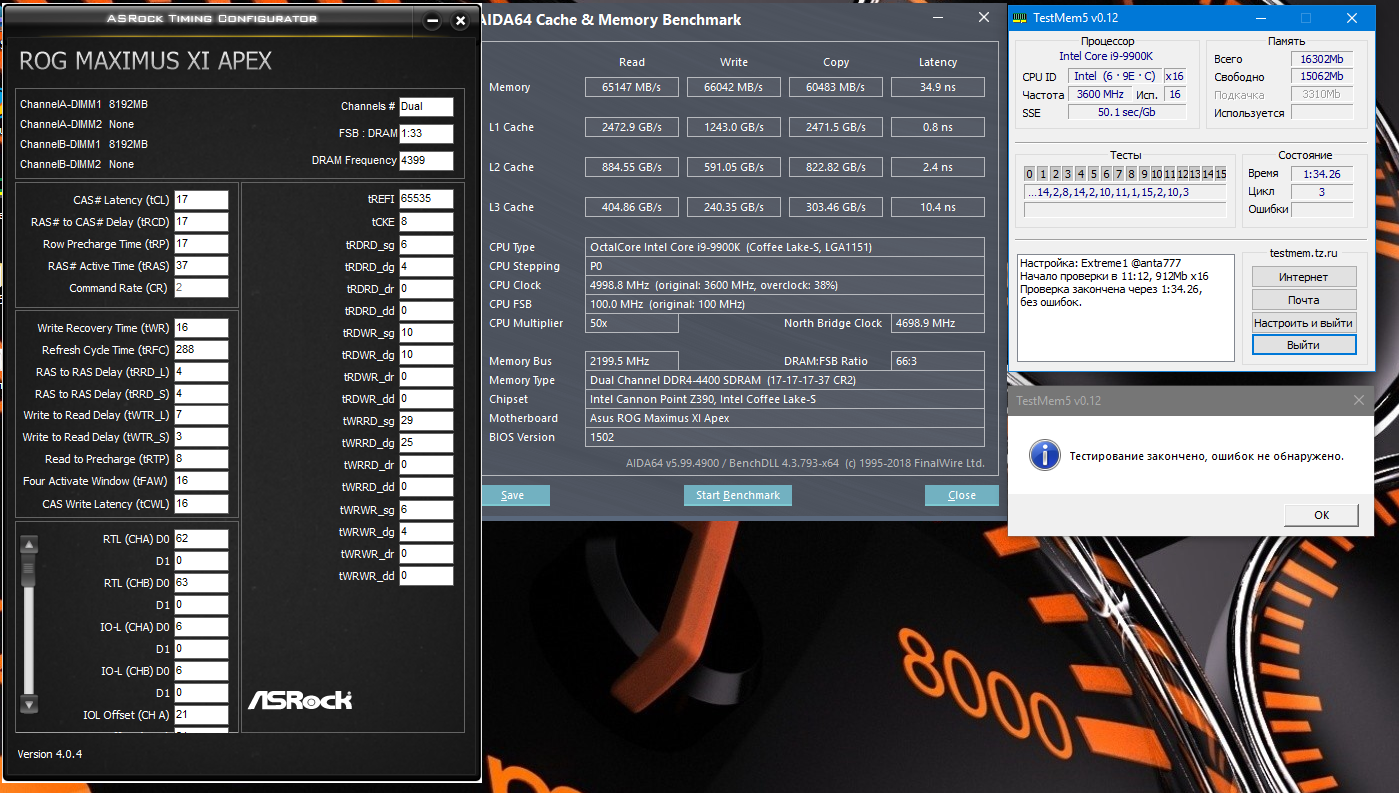1399x793 pixels.
Task: Select the CAS# Latency (tCL) field
Action: pyautogui.click(x=201, y=200)
